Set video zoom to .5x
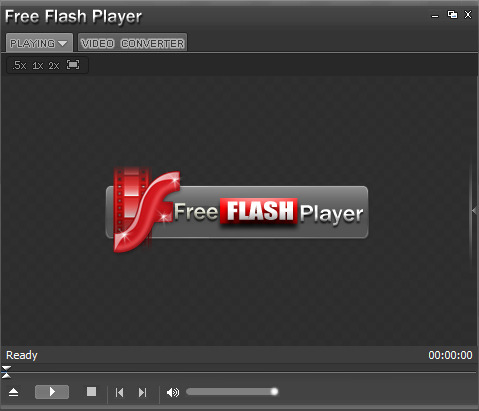Screen dimensions: 479x411 click(19, 65)
